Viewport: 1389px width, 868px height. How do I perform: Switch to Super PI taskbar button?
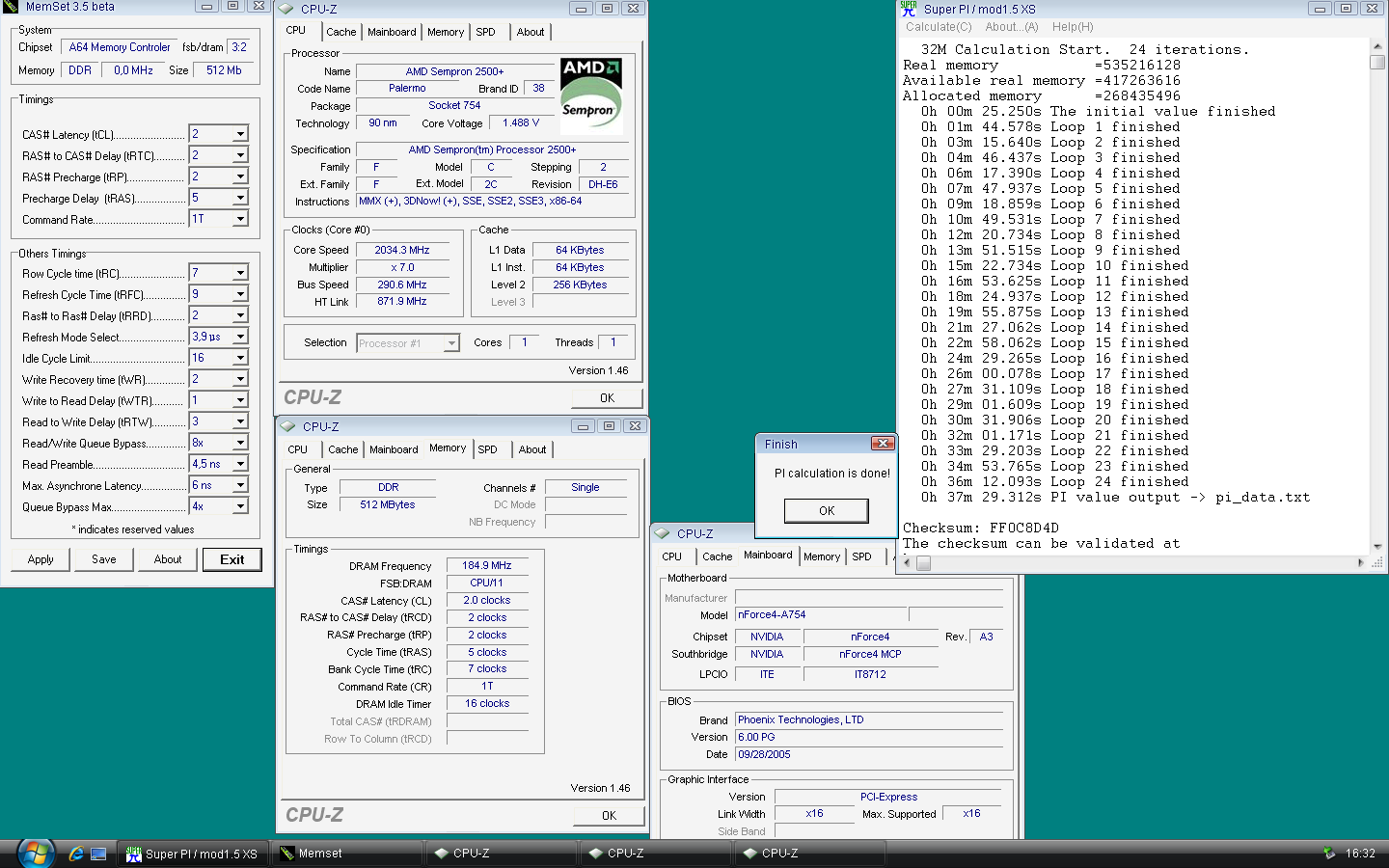point(192,854)
